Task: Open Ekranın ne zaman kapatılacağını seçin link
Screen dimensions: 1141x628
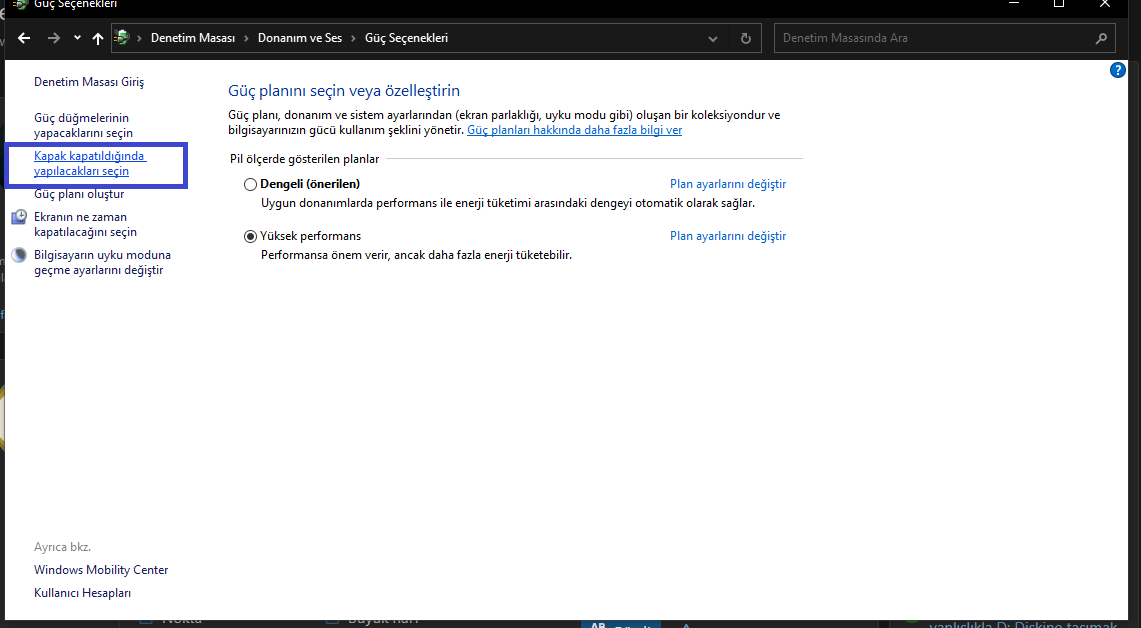Action: 85,224
